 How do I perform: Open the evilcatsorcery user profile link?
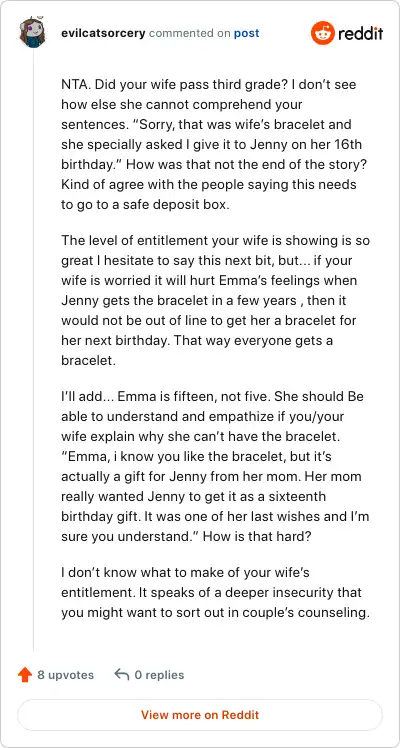pyautogui.click(x=103, y=33)
